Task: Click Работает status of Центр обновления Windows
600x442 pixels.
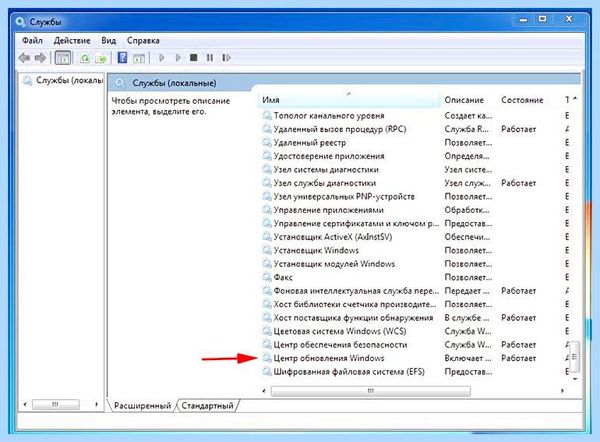Action: [518, 358]
